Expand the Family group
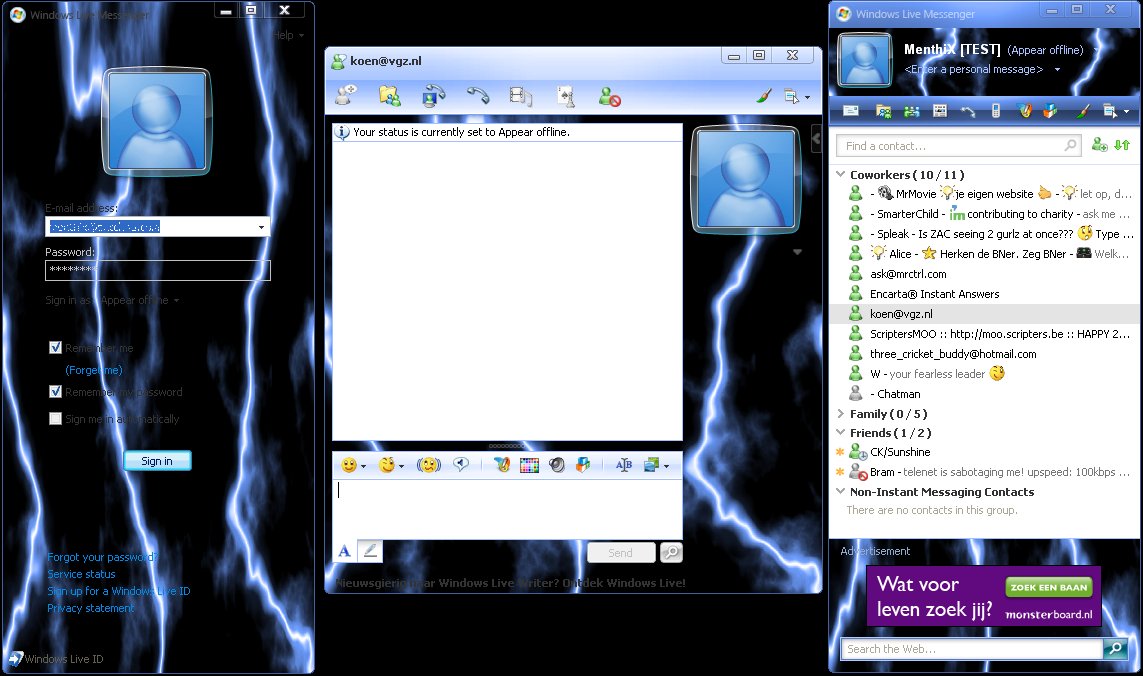This screenshot has width=1143, height=676. 840,413
